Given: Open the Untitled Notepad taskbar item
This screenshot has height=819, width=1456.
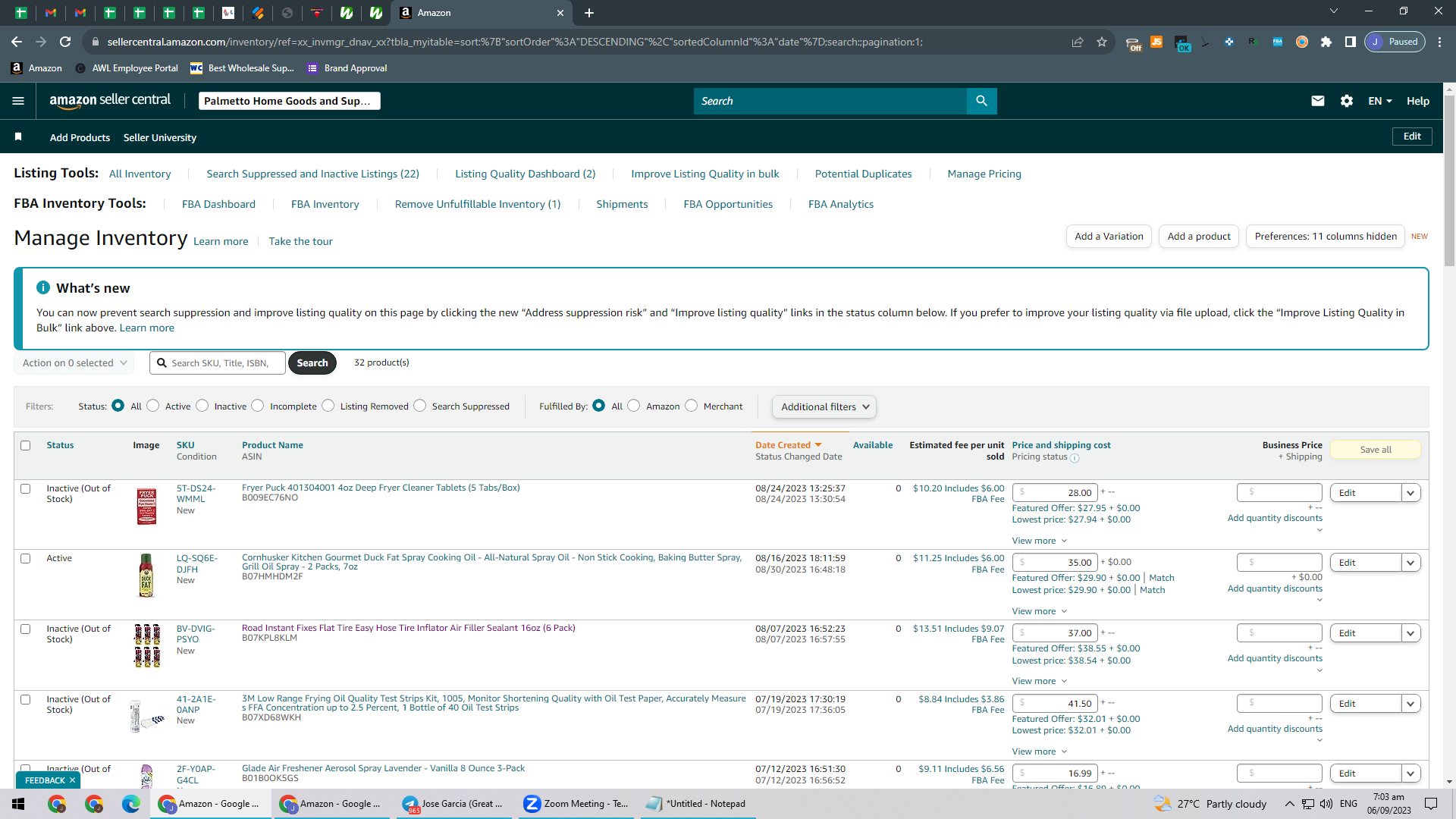Looking at the screenshot, I should [x=696, y=804].
